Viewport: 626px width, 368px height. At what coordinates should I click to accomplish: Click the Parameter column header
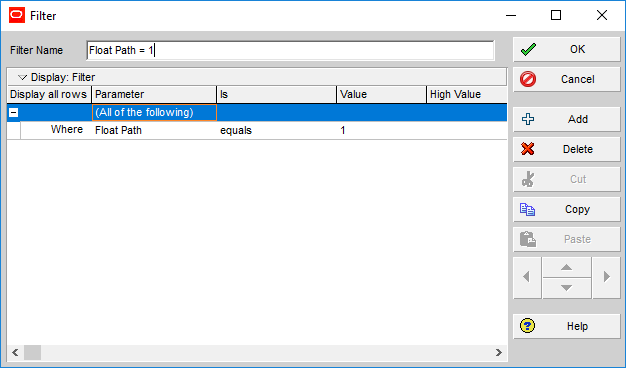(154, 95)
